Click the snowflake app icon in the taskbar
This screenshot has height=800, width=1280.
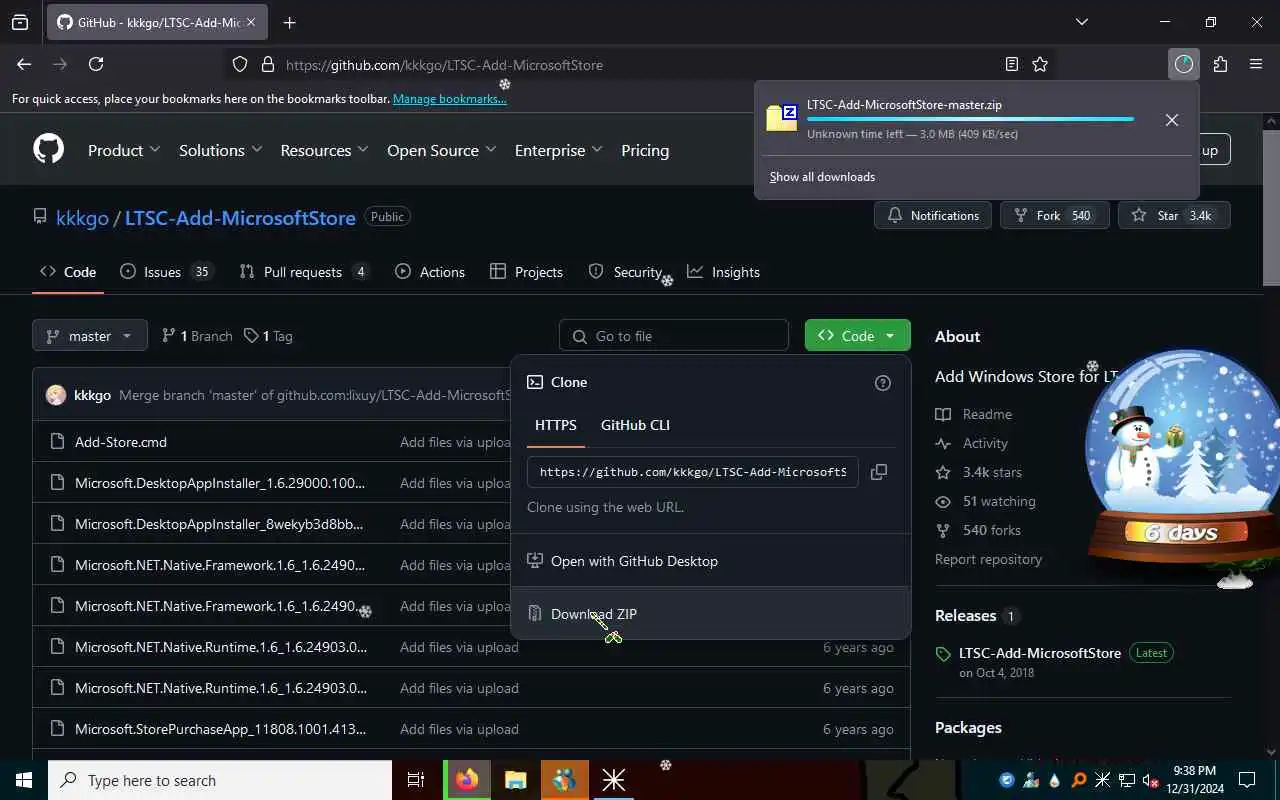click(x=614, y=780)
